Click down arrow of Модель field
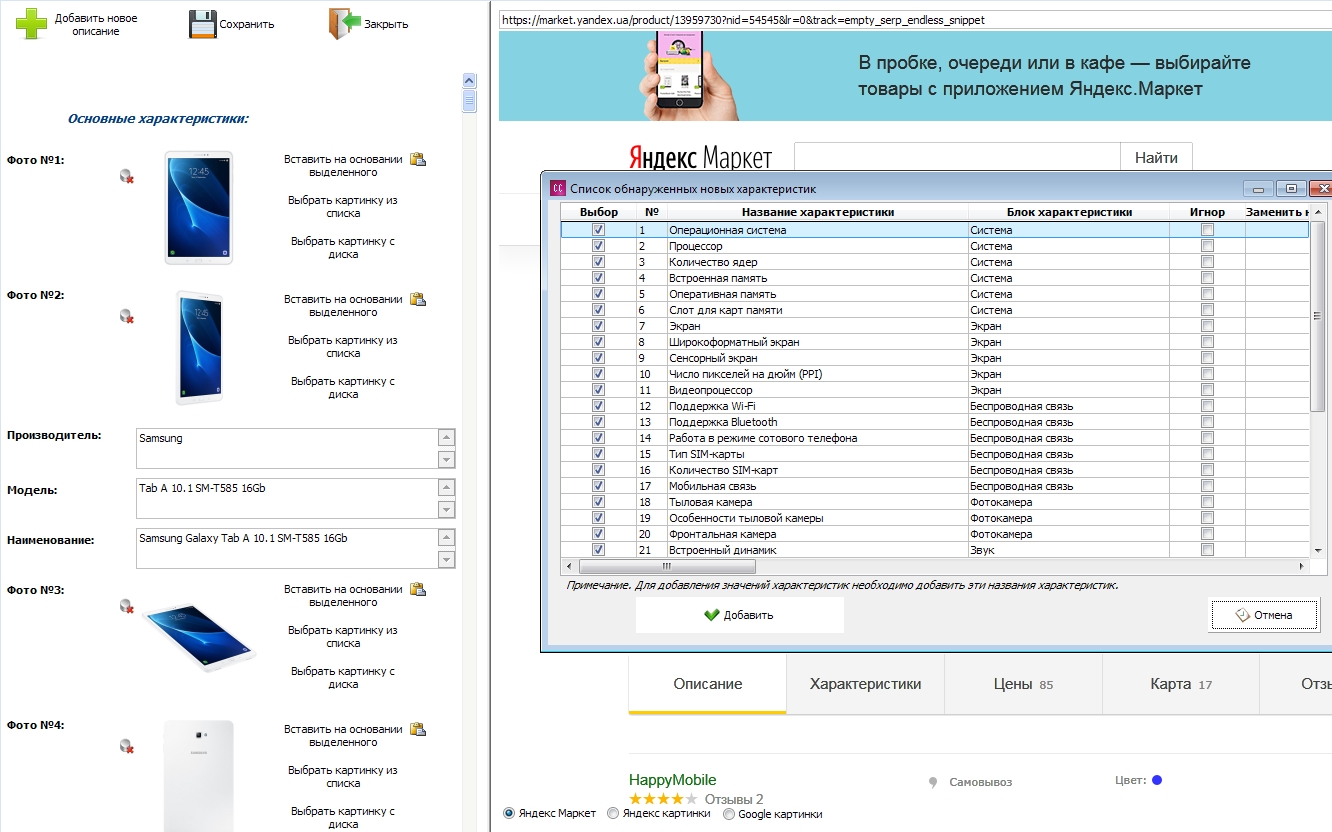Image resolution: width=1332 pixels, height=832 pixels. point(446,509)
